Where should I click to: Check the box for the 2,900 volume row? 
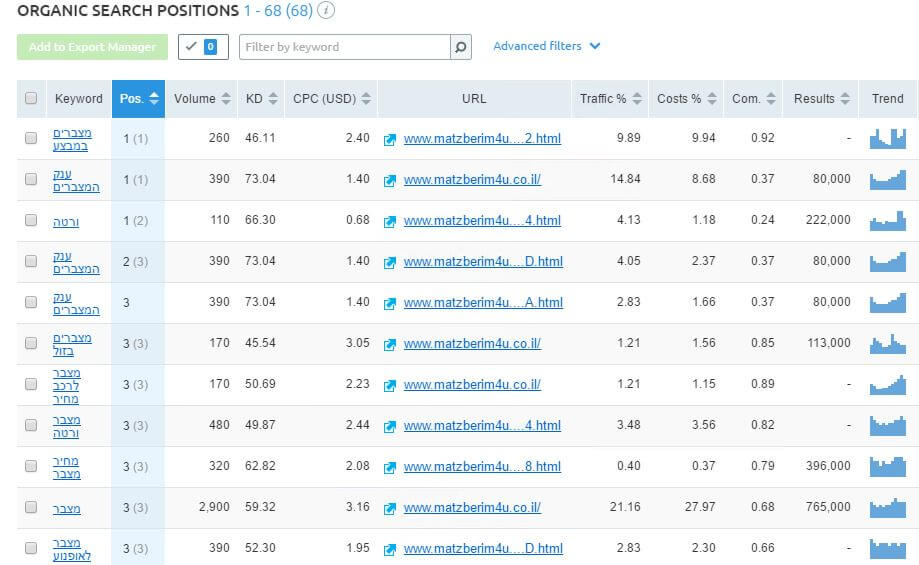pos(31,507)
